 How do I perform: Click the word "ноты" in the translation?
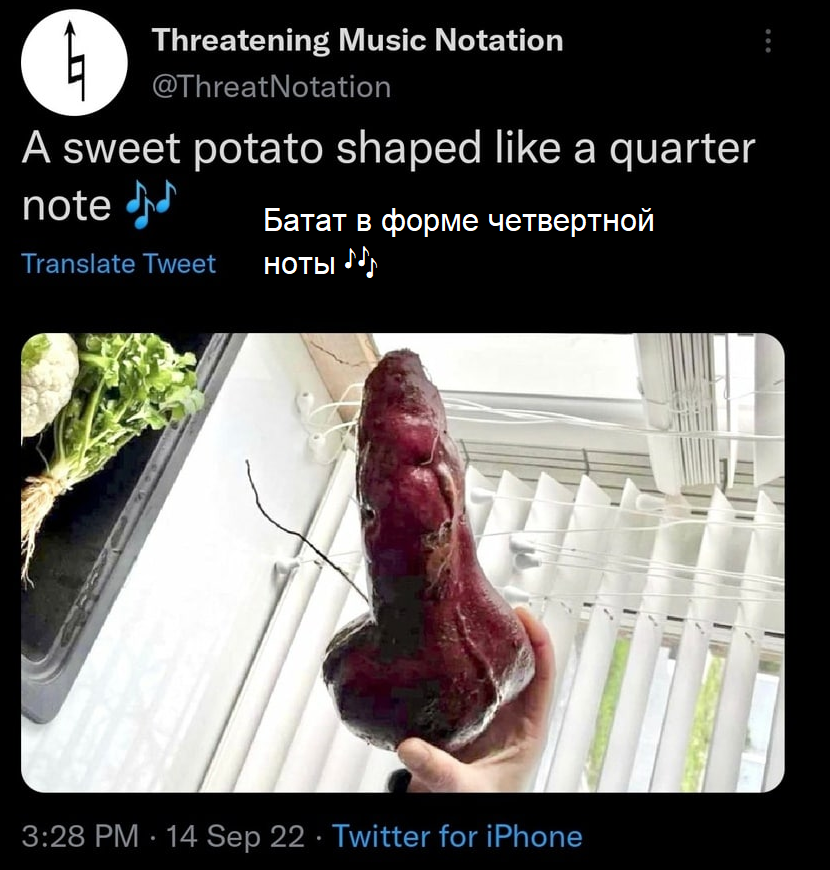(299, 264)
